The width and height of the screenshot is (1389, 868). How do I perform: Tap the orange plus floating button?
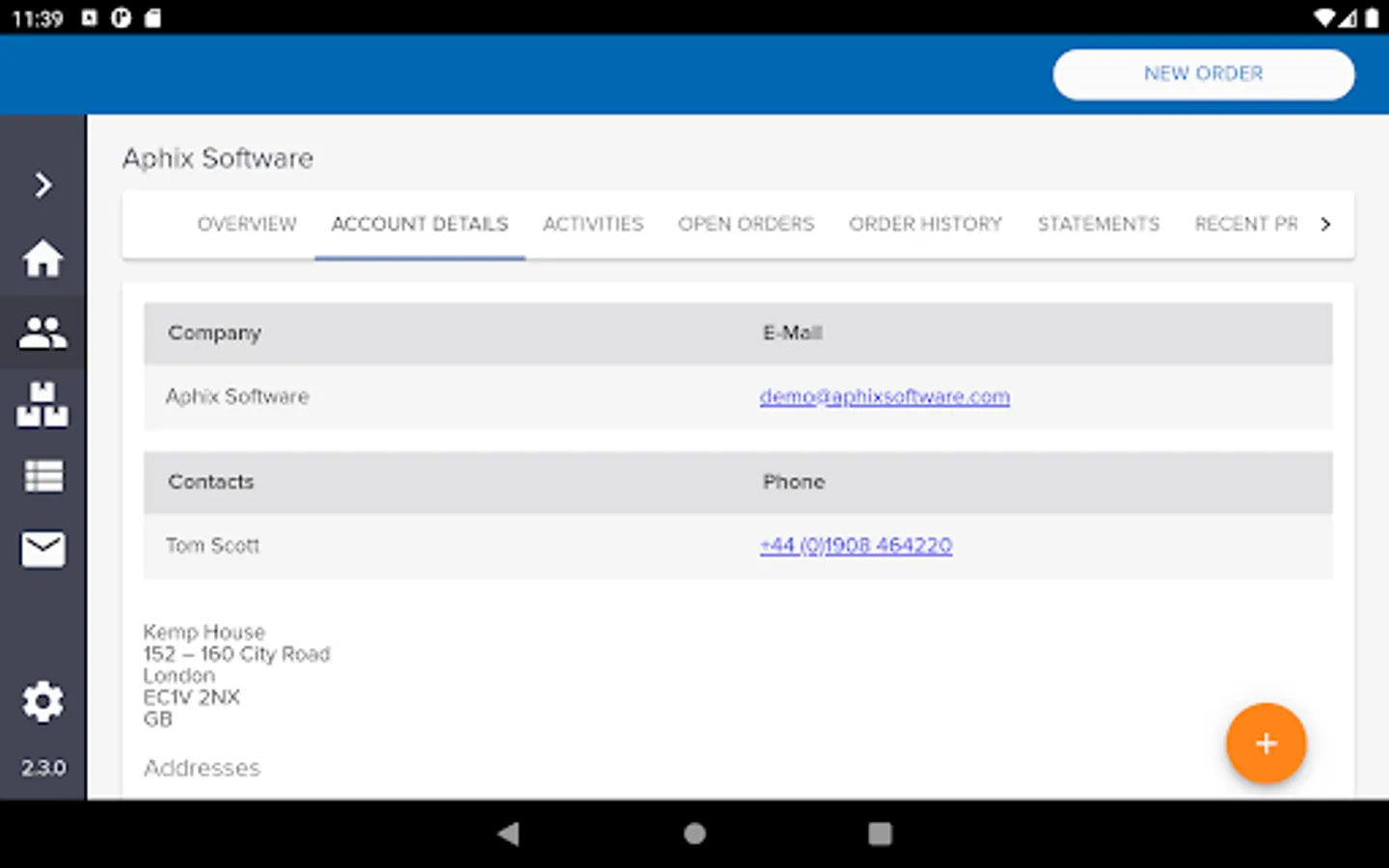(x=1266, y=744)
